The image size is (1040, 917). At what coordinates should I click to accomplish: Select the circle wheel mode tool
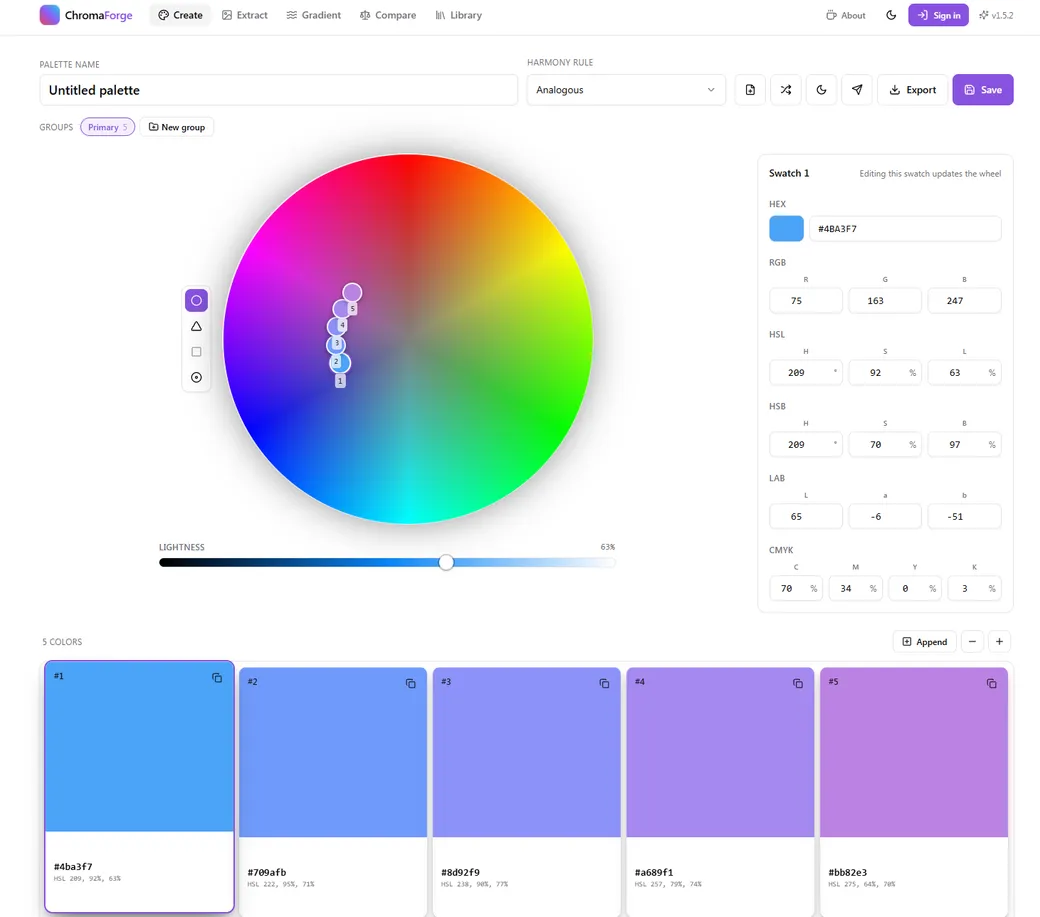point(196,300)
